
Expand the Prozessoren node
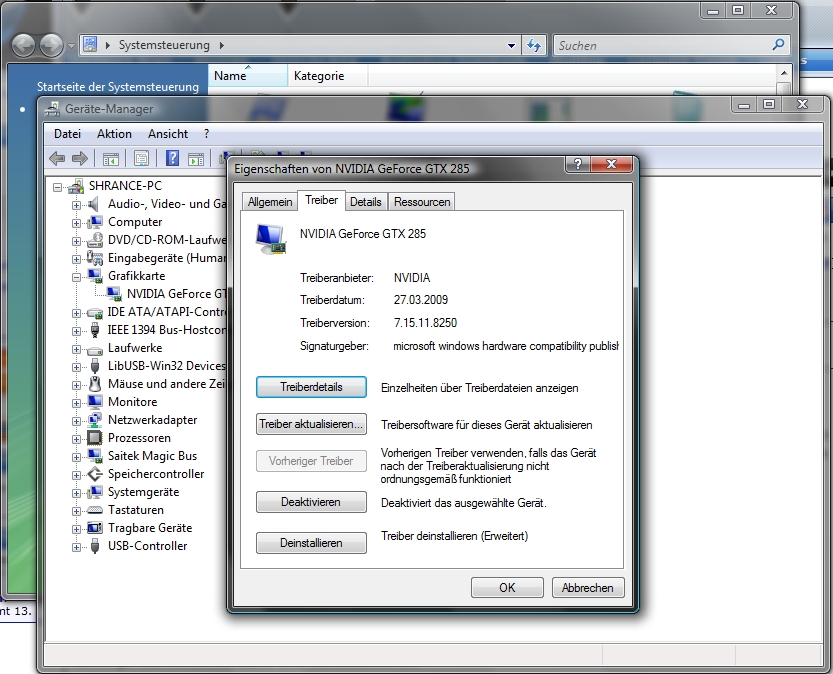(76, 439)
